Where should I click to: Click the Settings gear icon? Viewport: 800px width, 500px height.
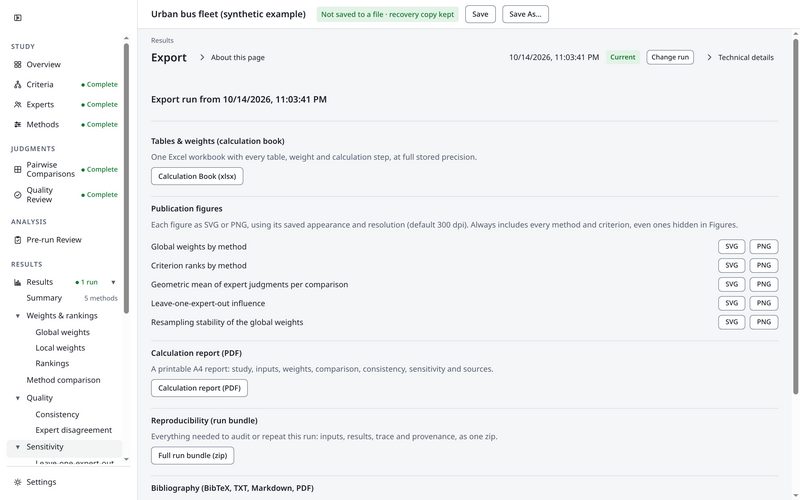click(x=18, y=482)
